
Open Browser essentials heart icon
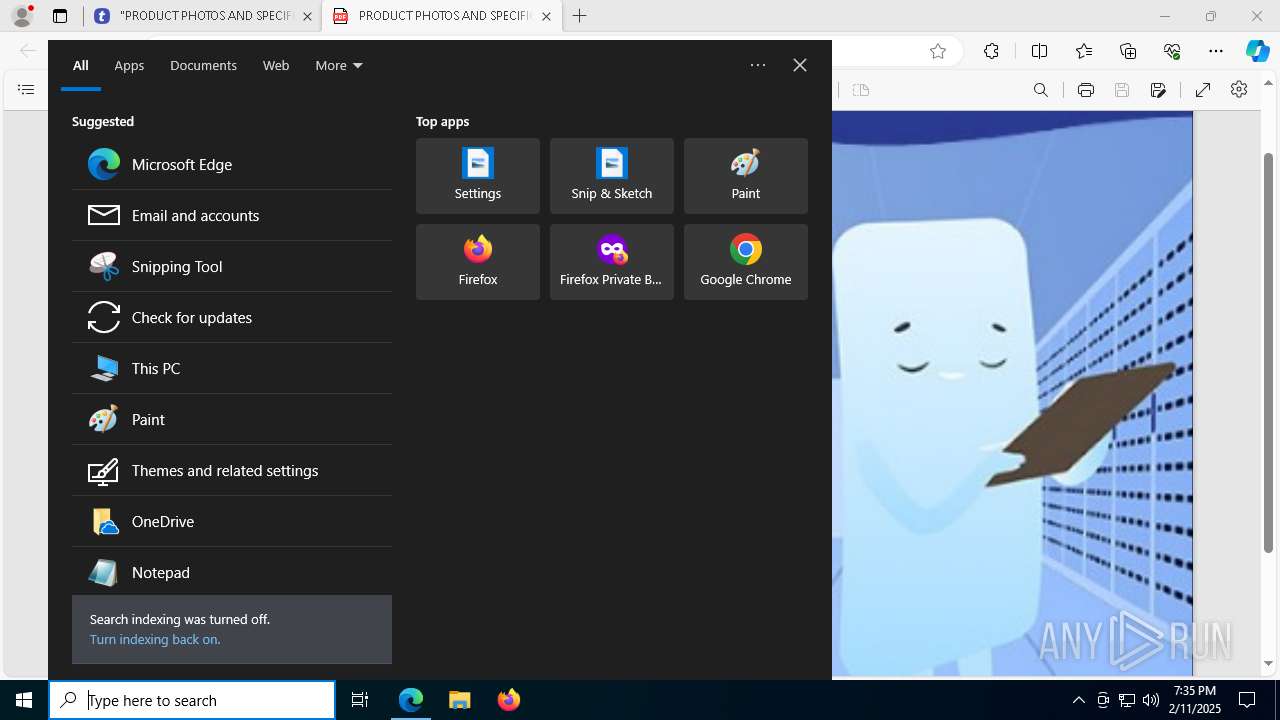(x=1172, y=51)
